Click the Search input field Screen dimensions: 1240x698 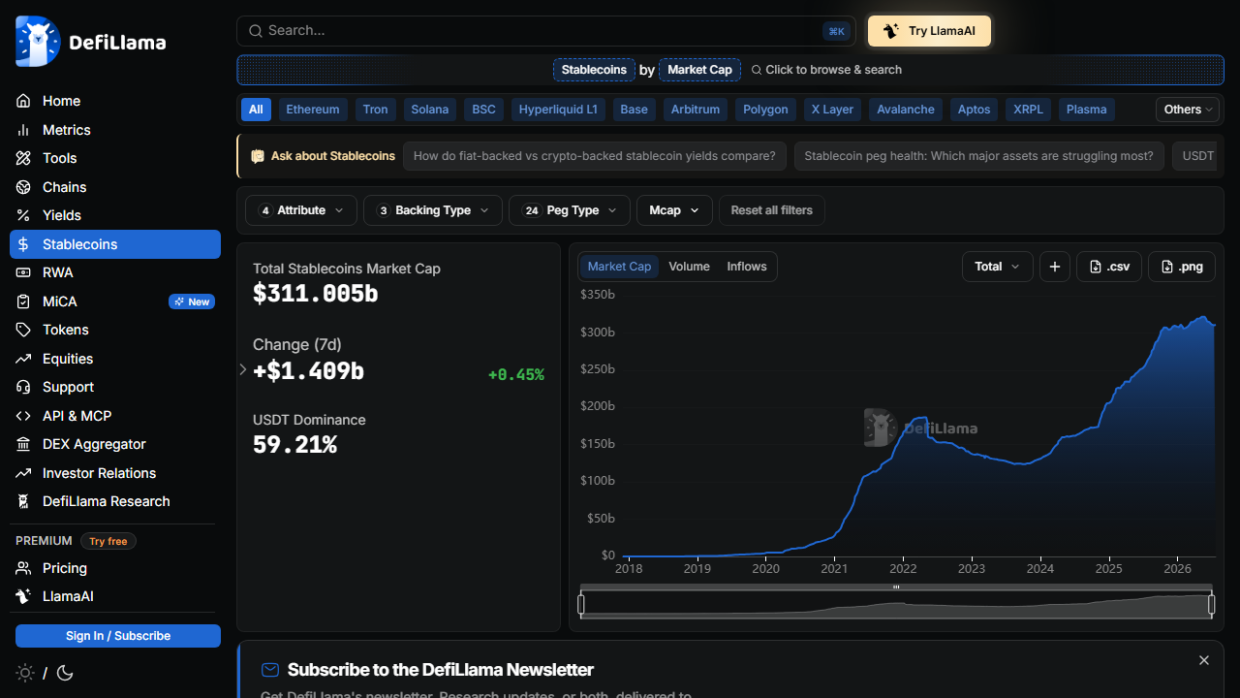pos(546,31)
